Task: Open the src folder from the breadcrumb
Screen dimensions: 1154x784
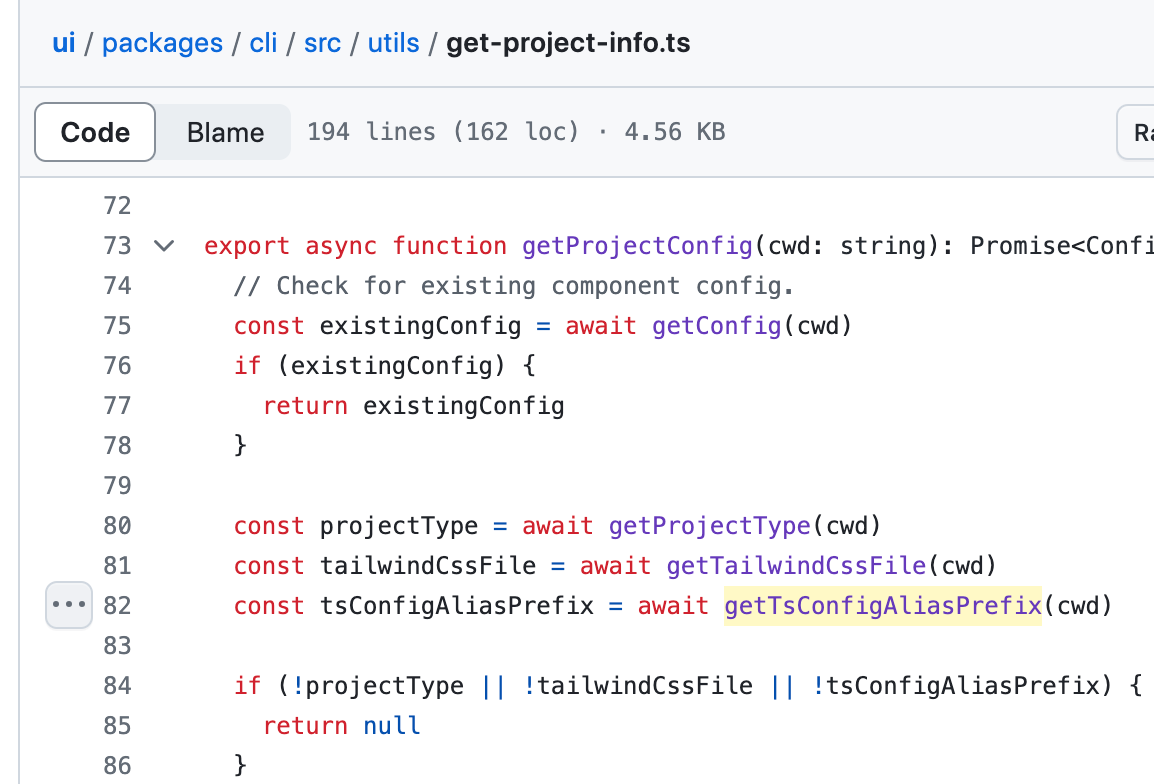Action: click(322, 42)
